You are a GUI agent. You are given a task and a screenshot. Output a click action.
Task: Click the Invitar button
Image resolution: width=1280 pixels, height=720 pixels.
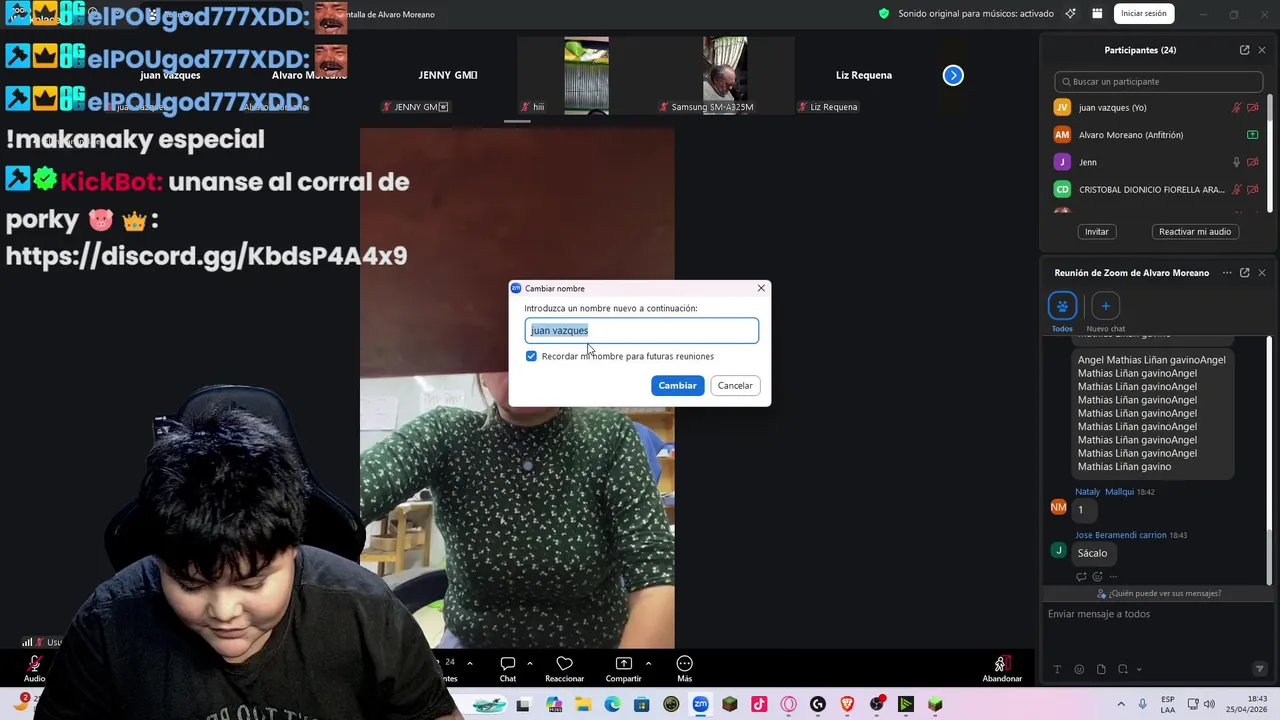click(1097, 231)
